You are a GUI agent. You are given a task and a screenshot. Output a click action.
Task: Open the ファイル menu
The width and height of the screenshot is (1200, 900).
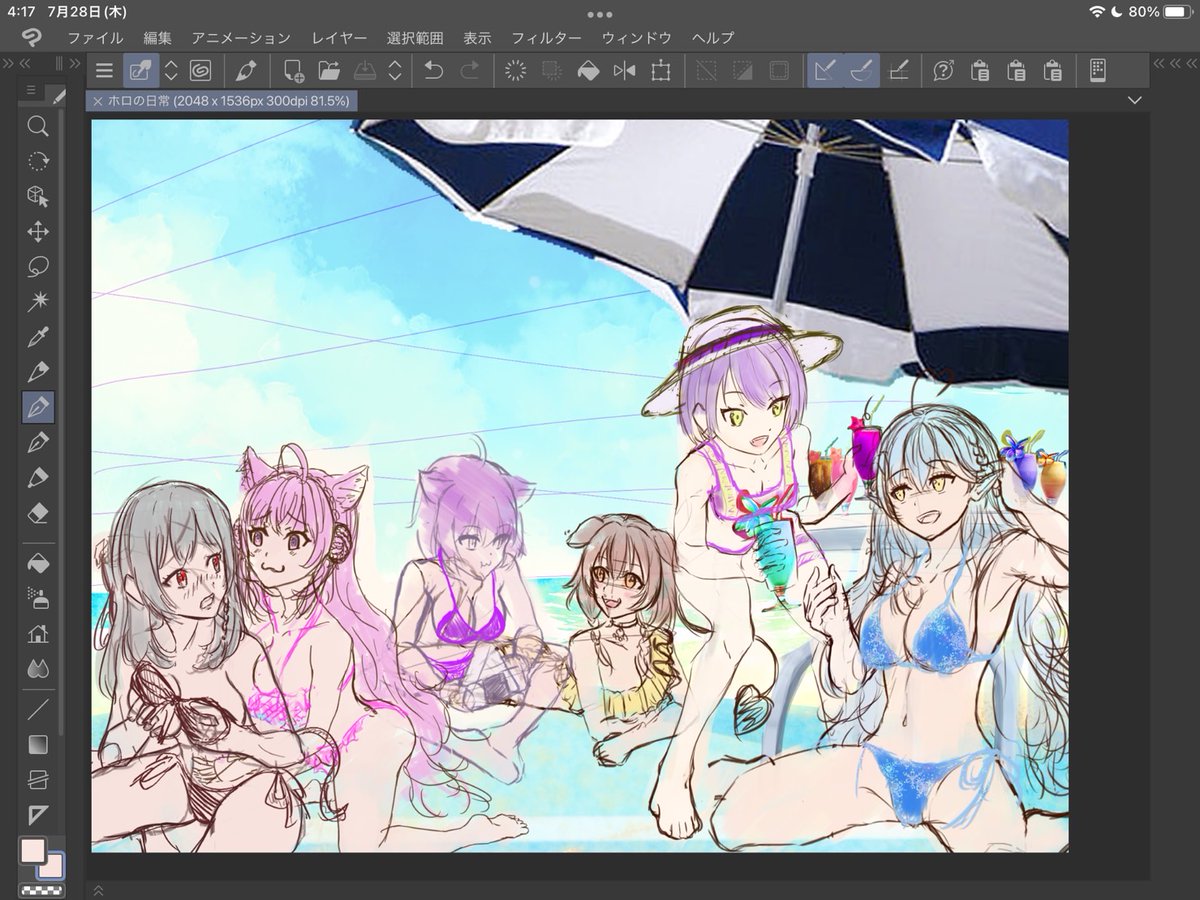[96, 38]
